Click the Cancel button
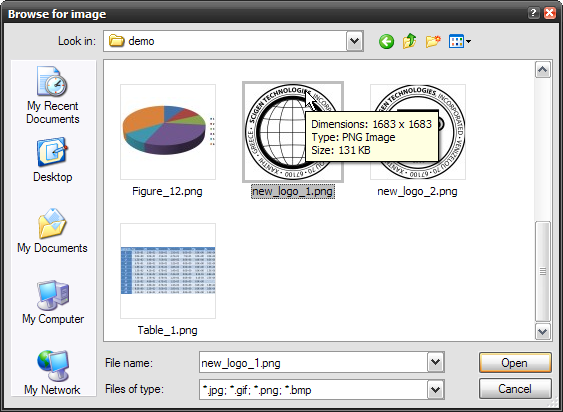This screenshot has height=412, width=563. [x=515, y=389]
